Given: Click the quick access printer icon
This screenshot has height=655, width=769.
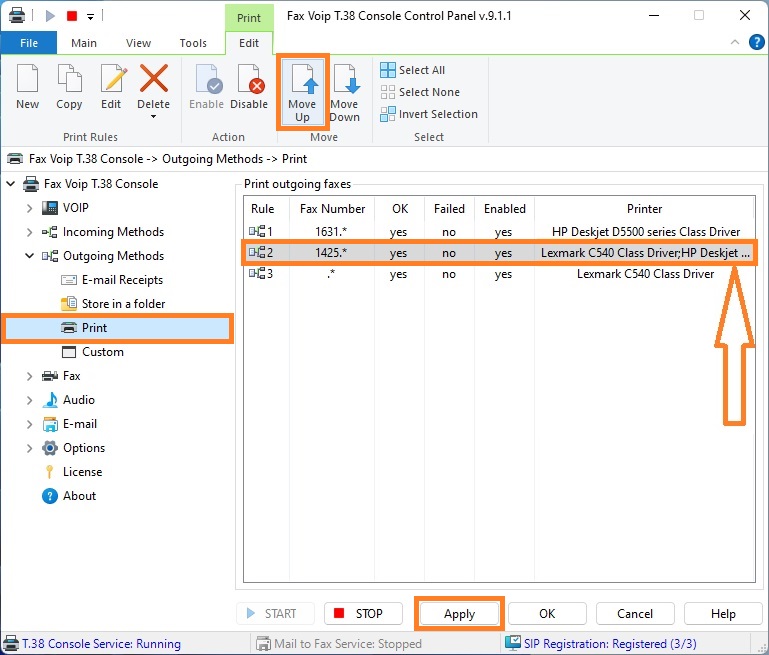Looking at the screenshot, I should click(x=17, y=16).
